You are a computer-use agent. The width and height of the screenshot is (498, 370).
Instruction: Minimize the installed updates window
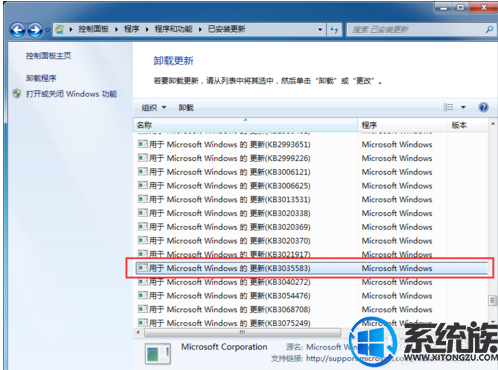click(444, 8)
